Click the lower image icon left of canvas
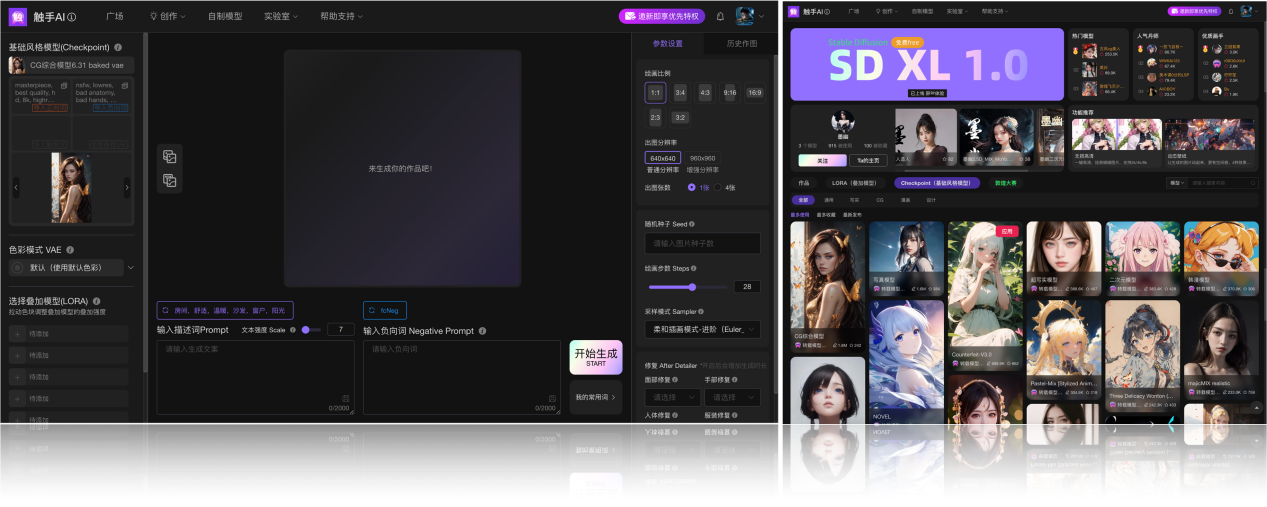 point(170,181)
